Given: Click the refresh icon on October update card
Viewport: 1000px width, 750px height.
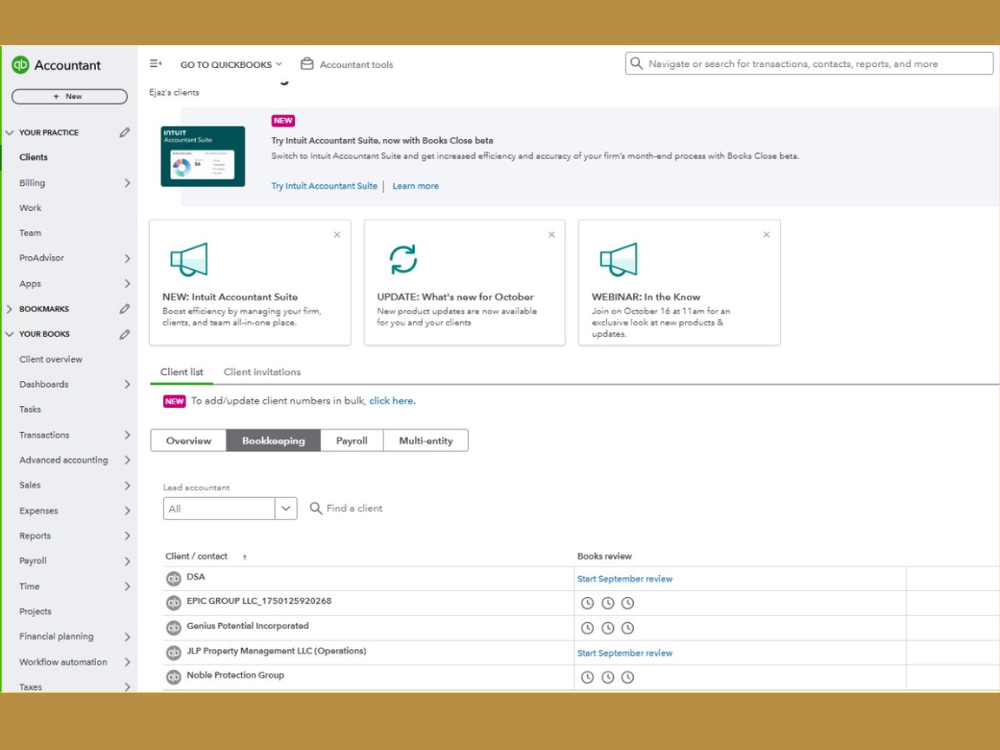Looking at the screenshot, I should [403, 260].
